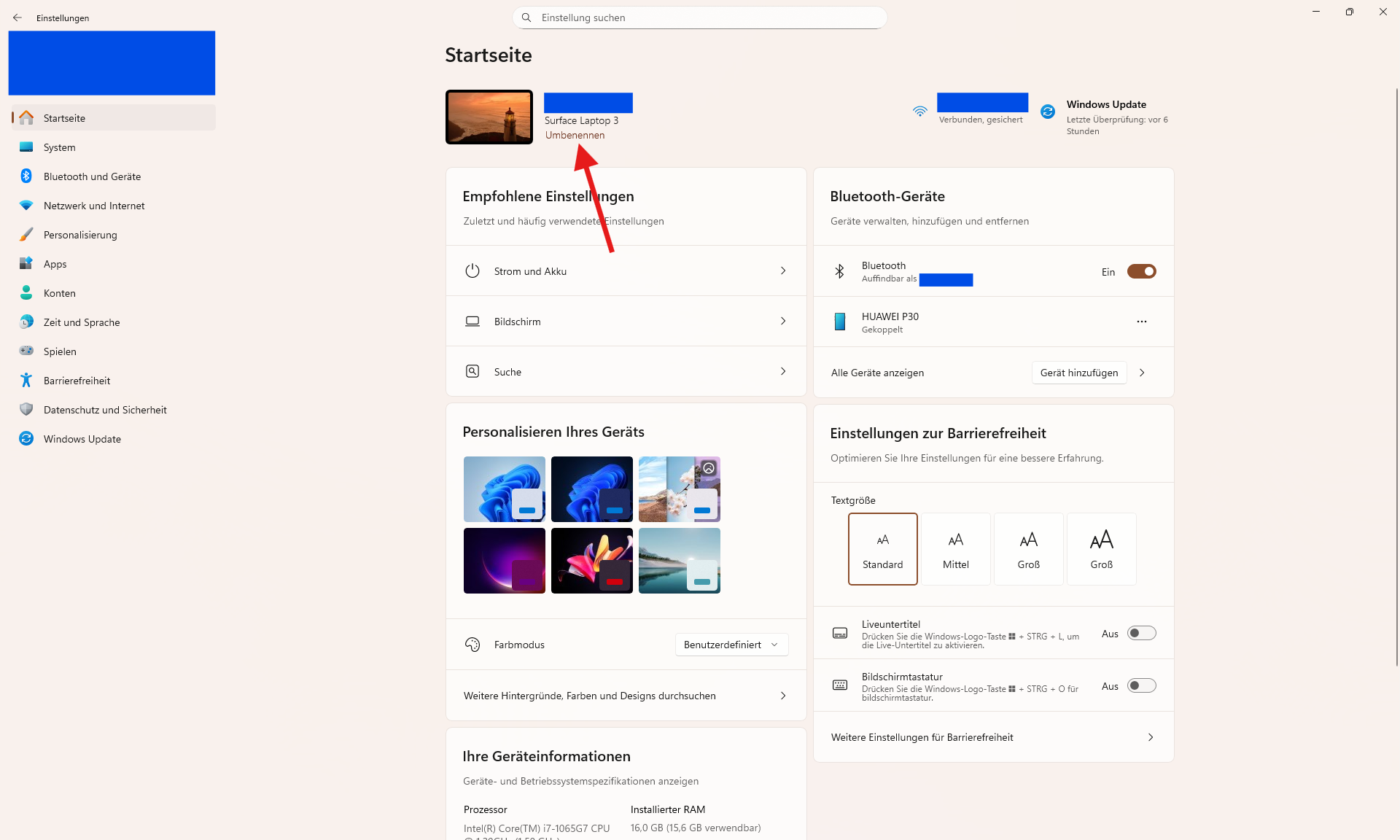Viewport: 1400px width, 840px height.
Task: Go to Datenschutz und Sicherheit
Action: (105, 410)
